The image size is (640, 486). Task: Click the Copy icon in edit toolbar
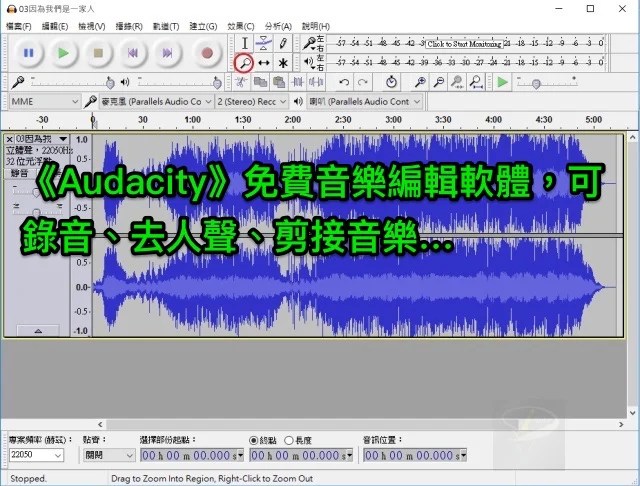(x=260, y=82)
